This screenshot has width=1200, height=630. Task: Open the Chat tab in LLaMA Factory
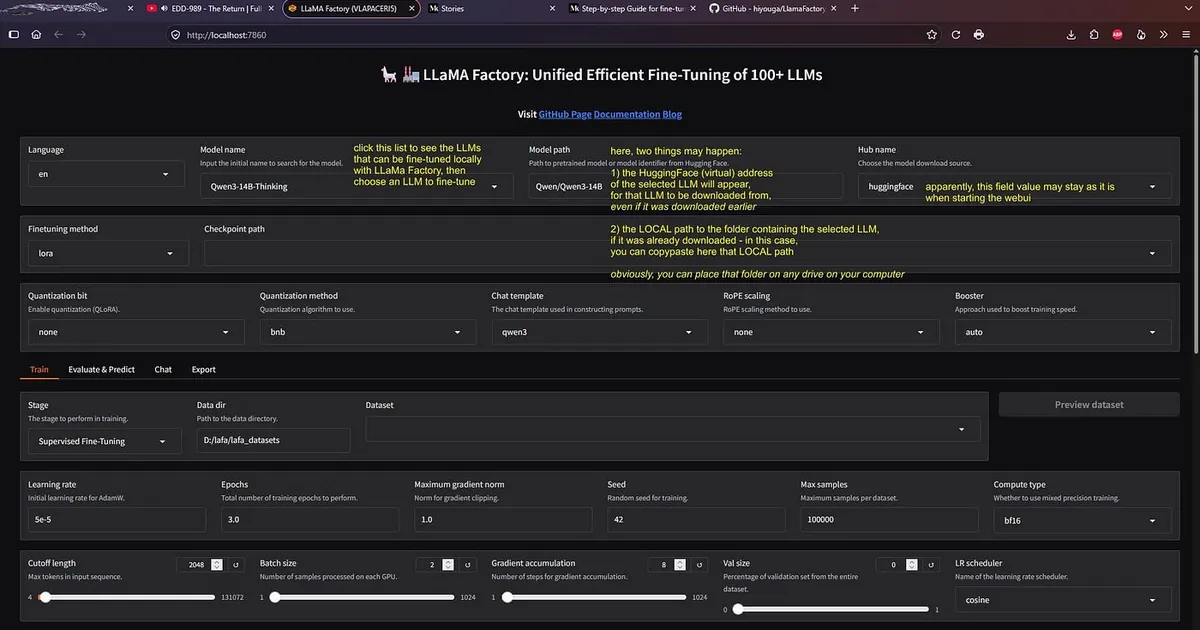[x=163, y=369]
